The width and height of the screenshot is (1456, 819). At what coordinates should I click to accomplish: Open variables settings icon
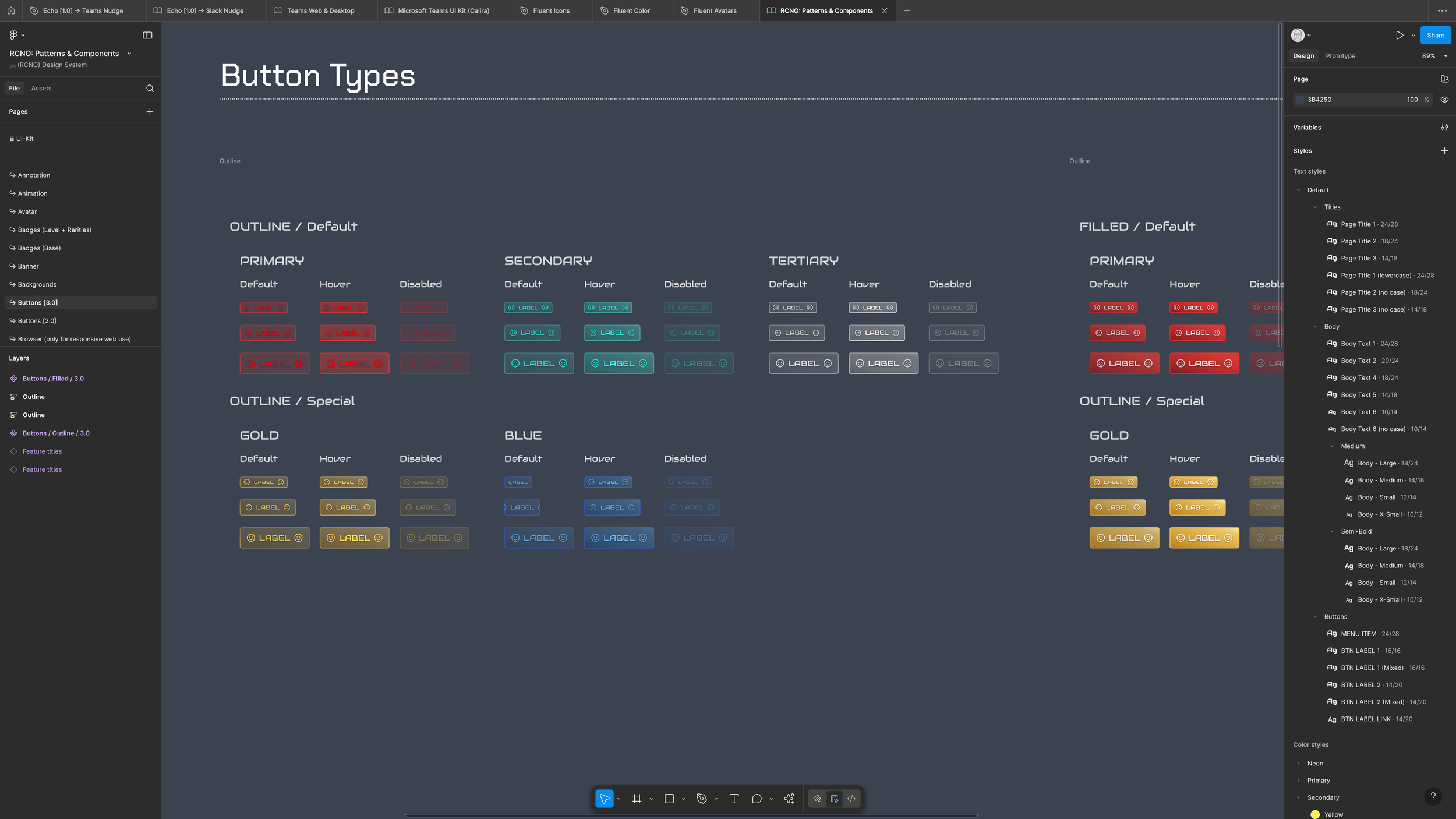[1444, 128]
